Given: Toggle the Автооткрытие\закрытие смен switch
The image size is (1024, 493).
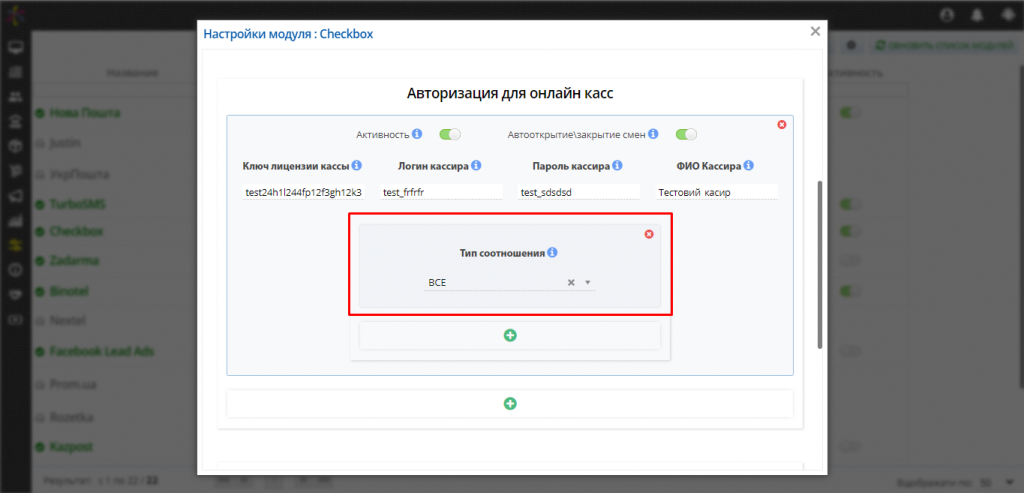Looking at the screenshot, I should click(686, 135).
